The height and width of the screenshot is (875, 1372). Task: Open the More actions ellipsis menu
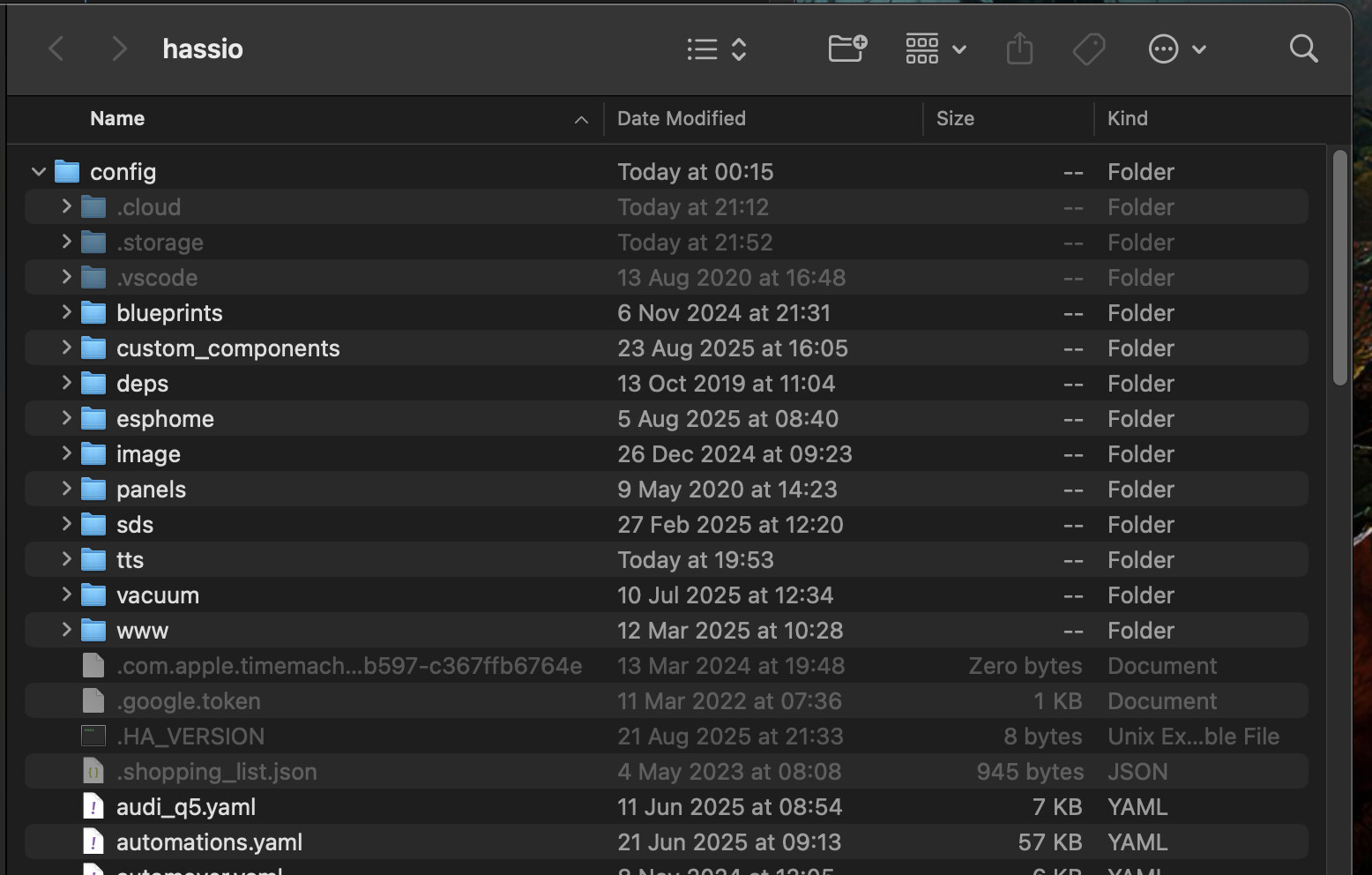[x=1177, y=49]
